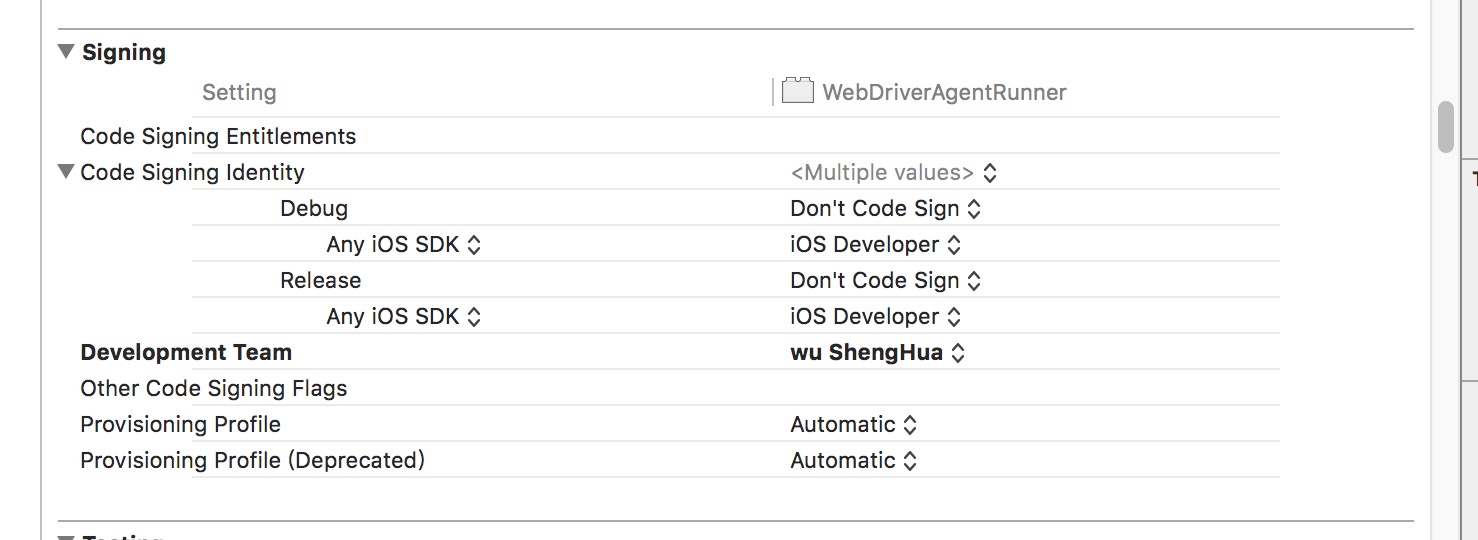Click the Any iOS SDK stepper under Release
Screen dimensions: 1478x540
(474, 317)
